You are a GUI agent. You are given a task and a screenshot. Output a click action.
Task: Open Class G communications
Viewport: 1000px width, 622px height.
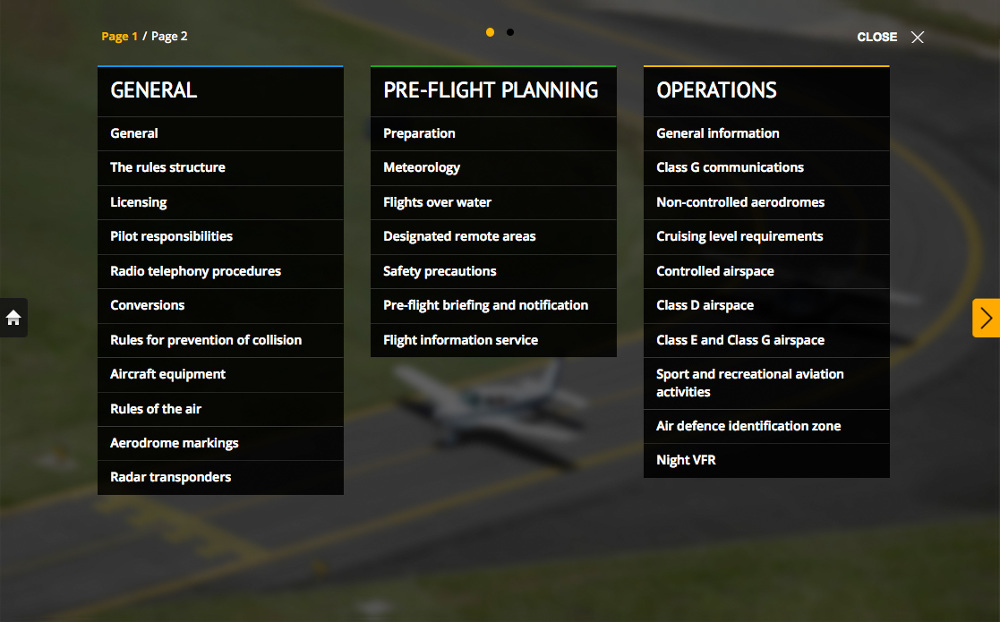[730, 167]
